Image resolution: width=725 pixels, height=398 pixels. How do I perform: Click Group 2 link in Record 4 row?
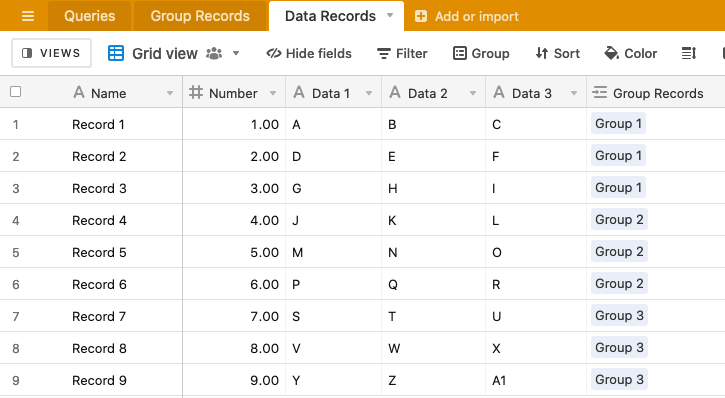point(619,219)
